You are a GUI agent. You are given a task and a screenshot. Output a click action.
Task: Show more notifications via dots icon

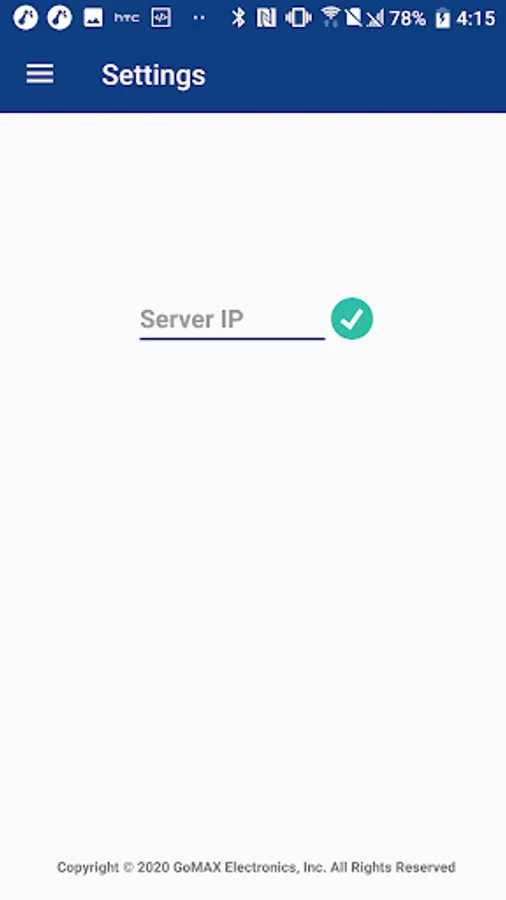point(198,18)
